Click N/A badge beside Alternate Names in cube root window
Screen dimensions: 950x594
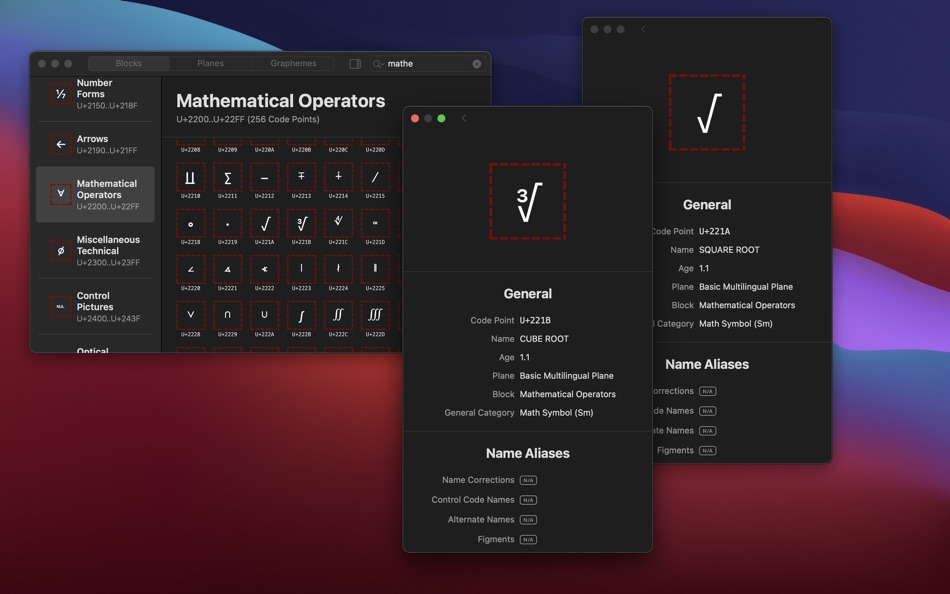point(528,520)
